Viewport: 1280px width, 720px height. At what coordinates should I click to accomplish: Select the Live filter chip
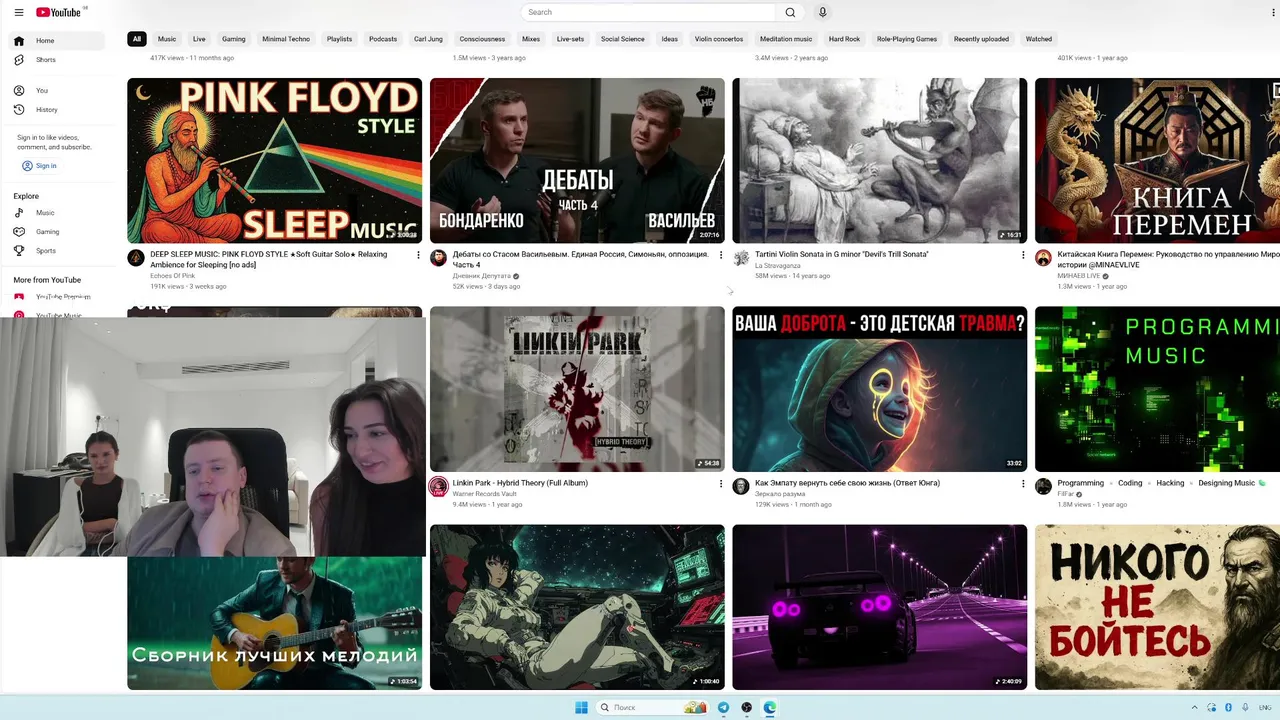pyautogui.click(x=199, y=39)
